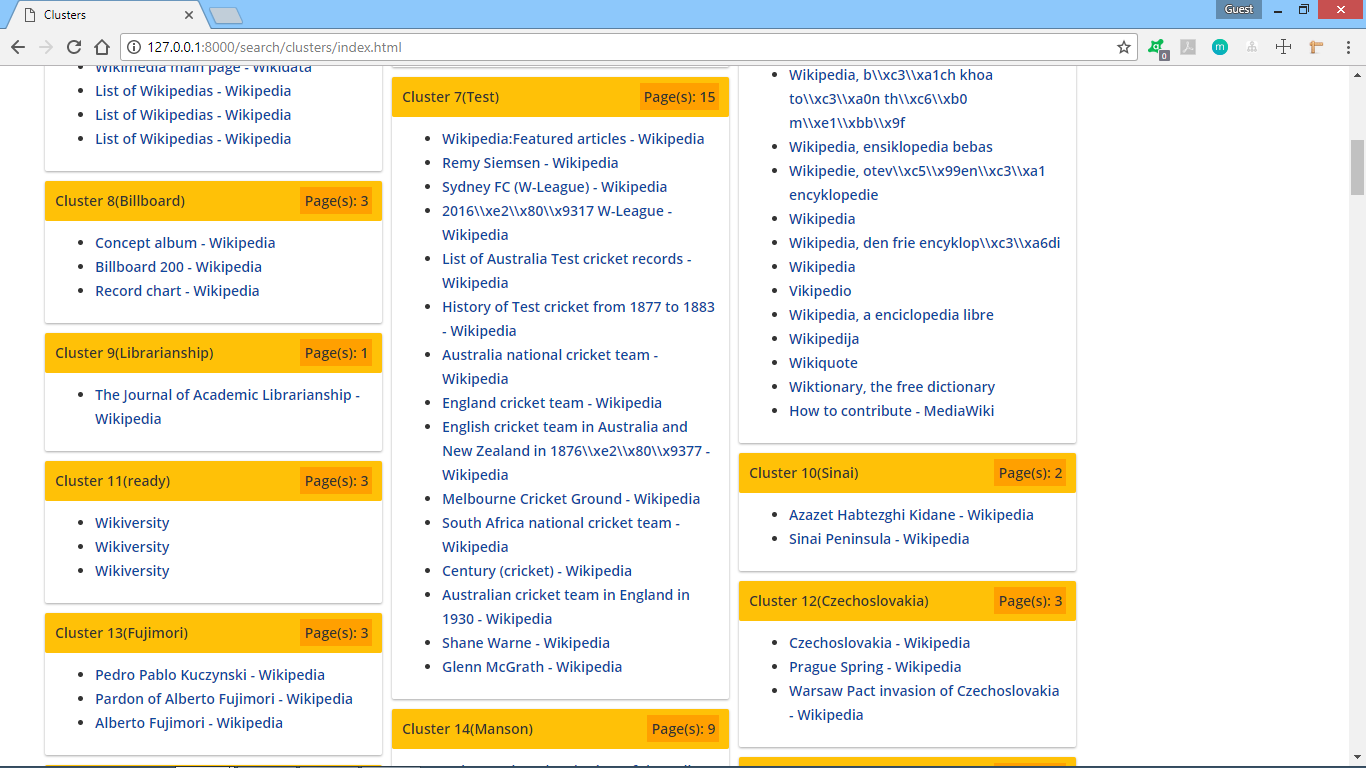
Task: Open Warsaw Pact invasion of Czechoslovakia link
Action: pyautogui.click(x=924, y=703)
